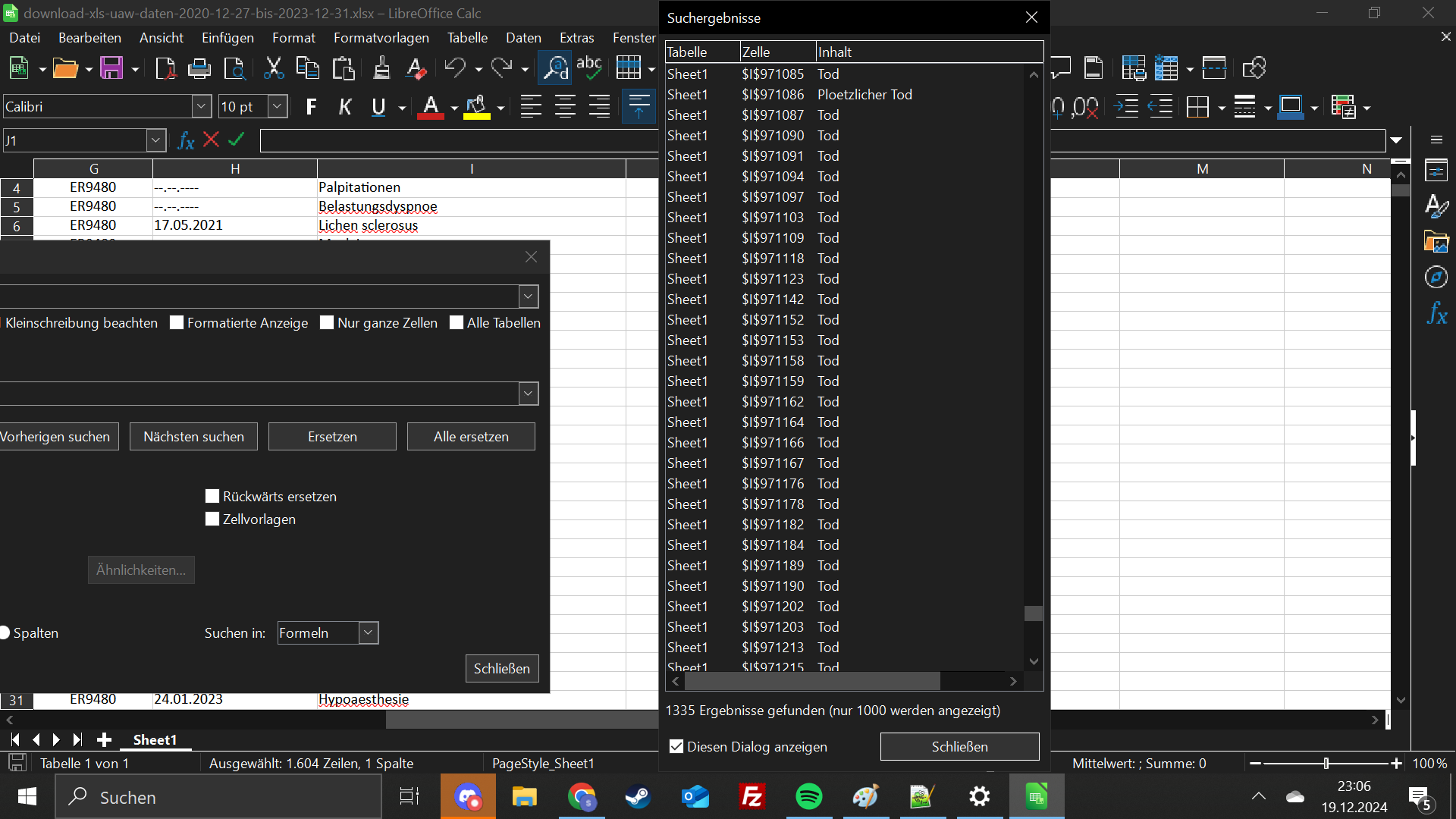Click the Alle ersetzen button
The image size is (1456, 819).
tap(471, 437)
